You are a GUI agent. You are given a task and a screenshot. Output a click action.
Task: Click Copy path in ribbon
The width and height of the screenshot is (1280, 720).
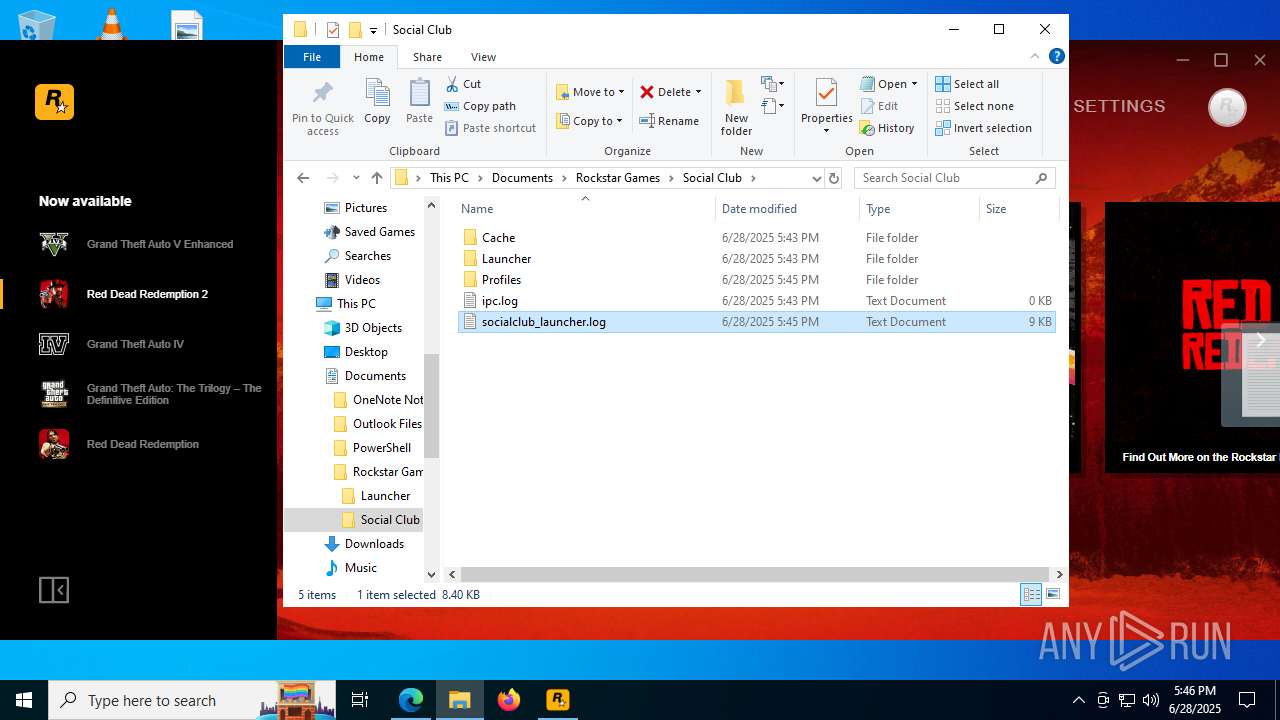point(480,106)
